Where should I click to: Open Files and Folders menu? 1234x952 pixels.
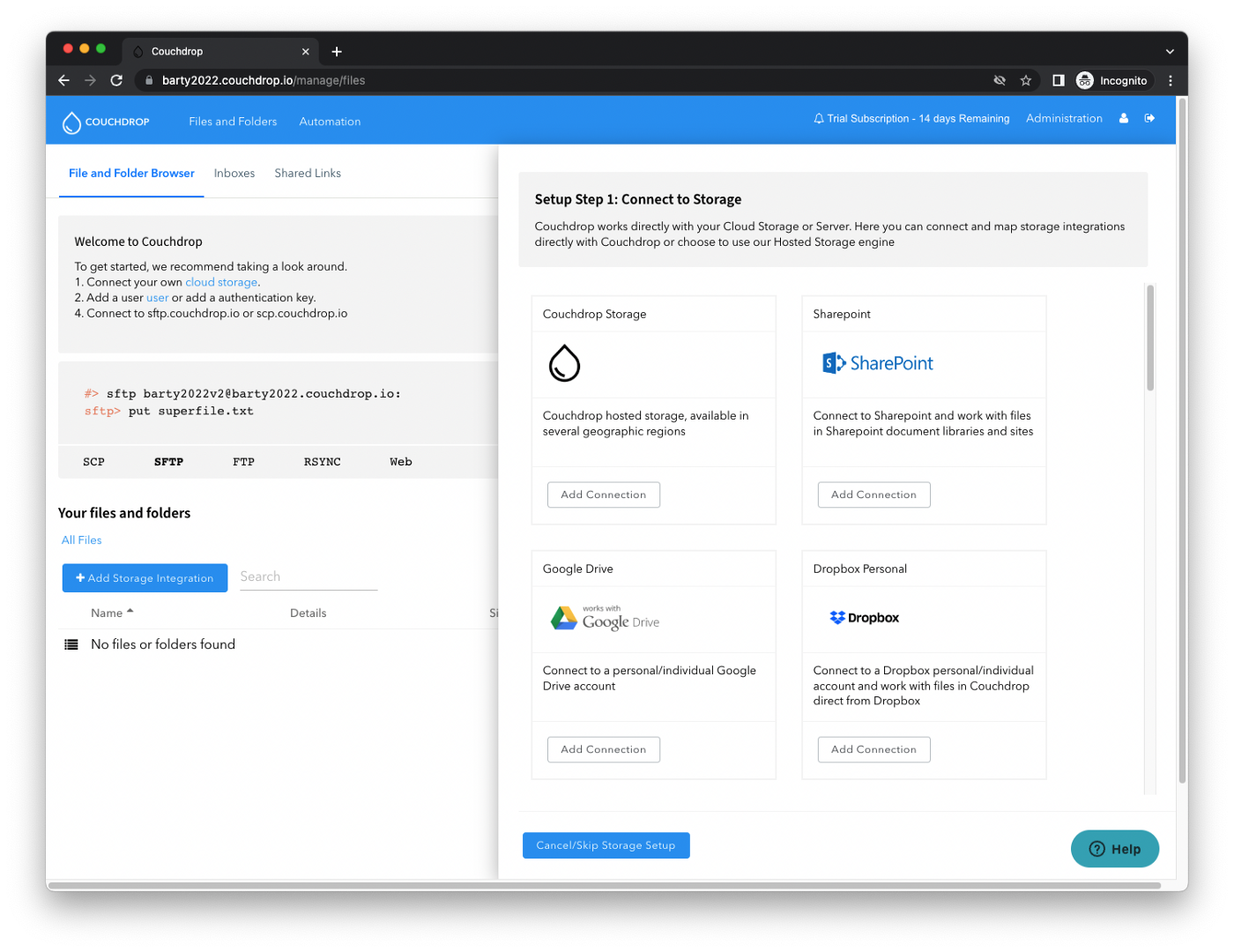(233, 122)
